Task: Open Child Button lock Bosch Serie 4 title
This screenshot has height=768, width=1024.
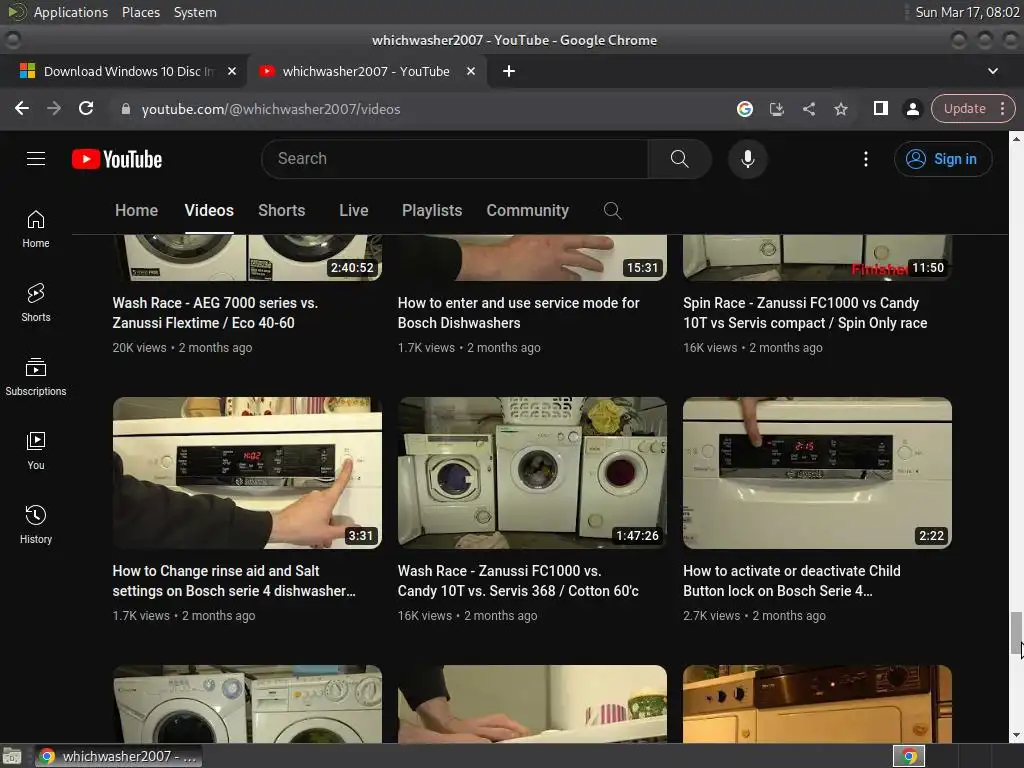Action: click(x=792, y=581)
